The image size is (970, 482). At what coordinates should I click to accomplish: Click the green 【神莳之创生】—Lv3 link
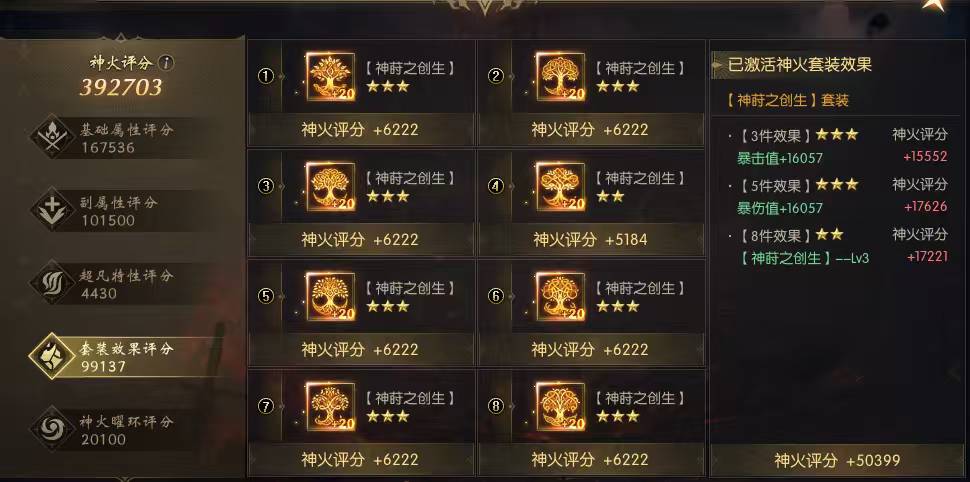pos(803,258)
